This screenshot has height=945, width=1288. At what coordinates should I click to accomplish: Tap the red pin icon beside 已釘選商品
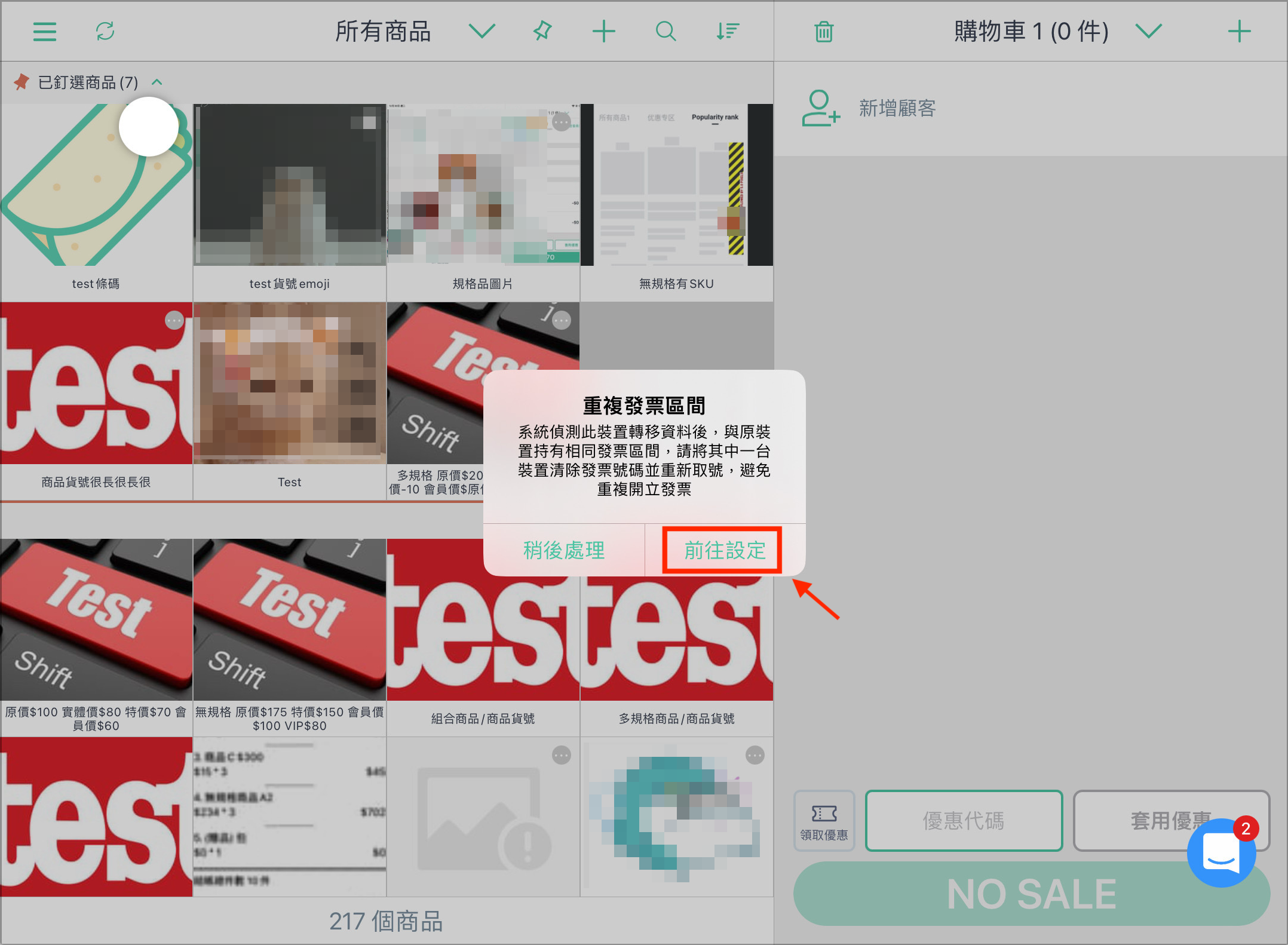click(22, 82)
